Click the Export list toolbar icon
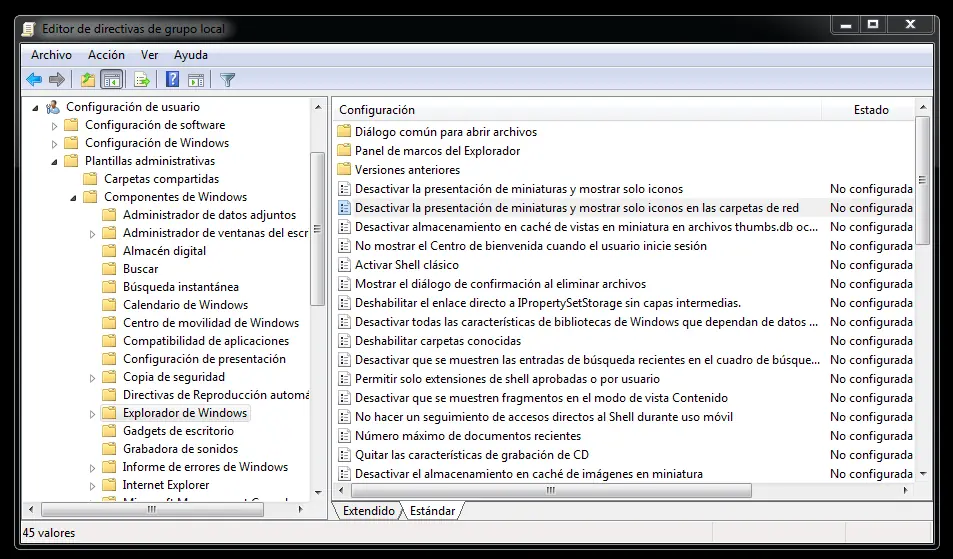 click(142, 80)
